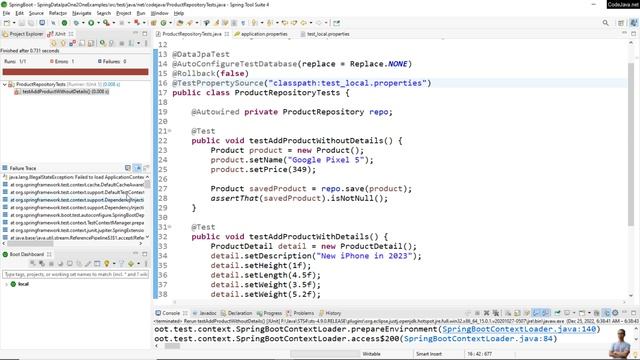The height and width of the screenshot is (360, 640).
Task: Toggle JUnit Scroll Lock icon
Action: (91, 43)
